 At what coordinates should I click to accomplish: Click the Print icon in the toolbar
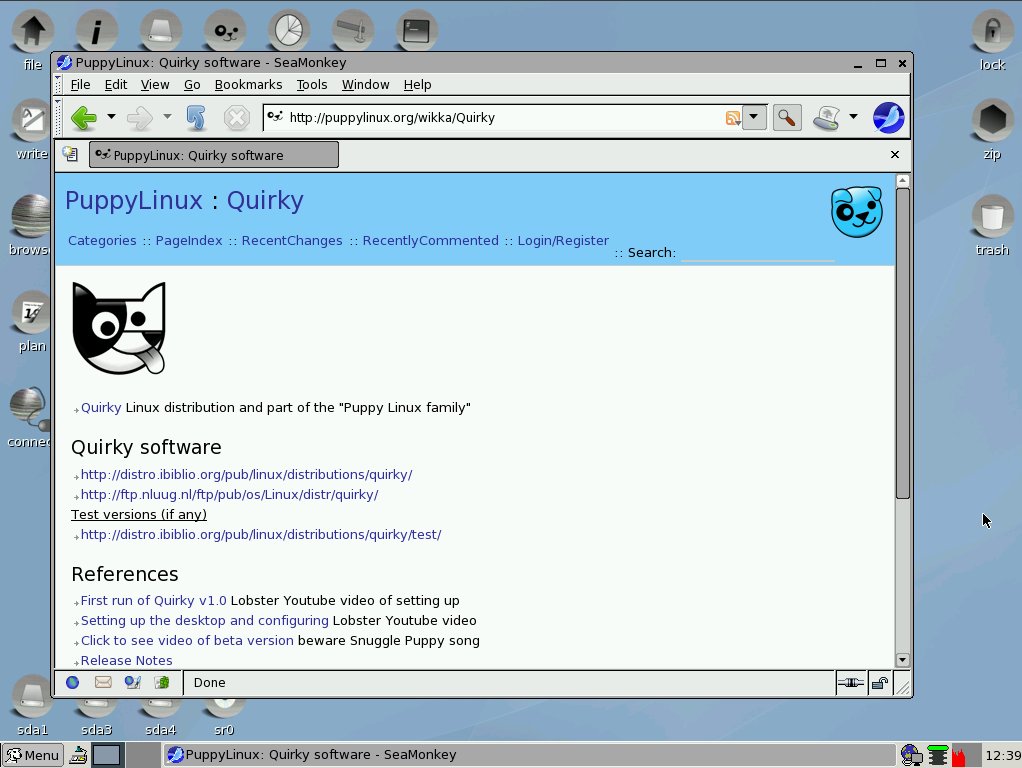pos(826,118)
